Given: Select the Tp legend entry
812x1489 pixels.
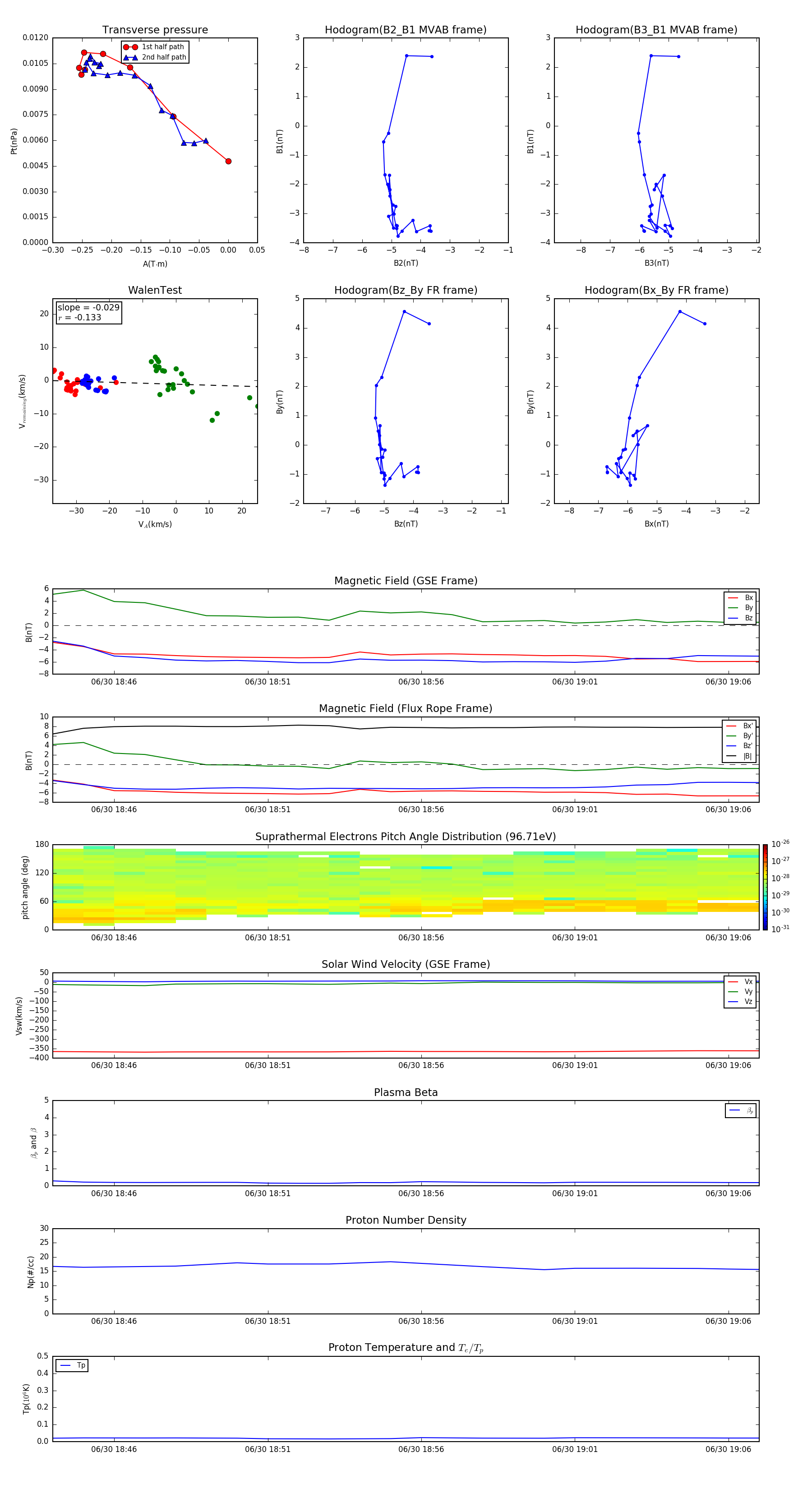Looking at the screenshot, I should [72, 1365].
